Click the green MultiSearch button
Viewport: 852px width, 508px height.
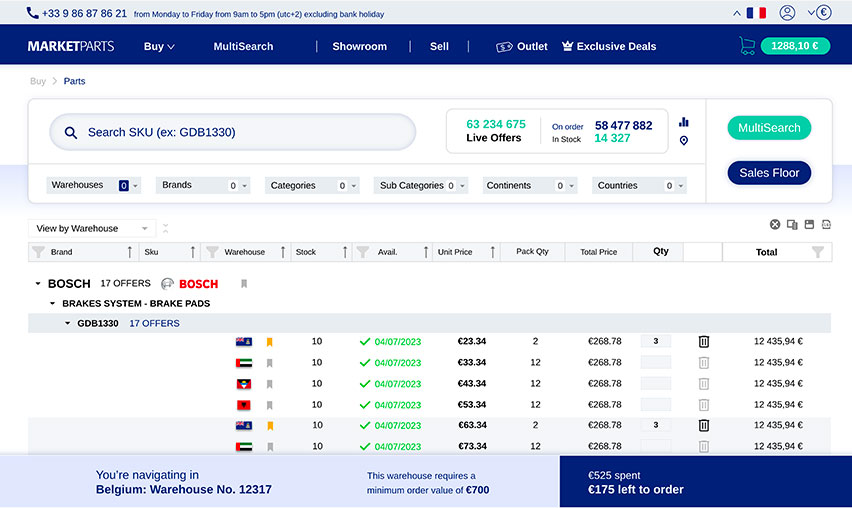click(x=769, y=128)
